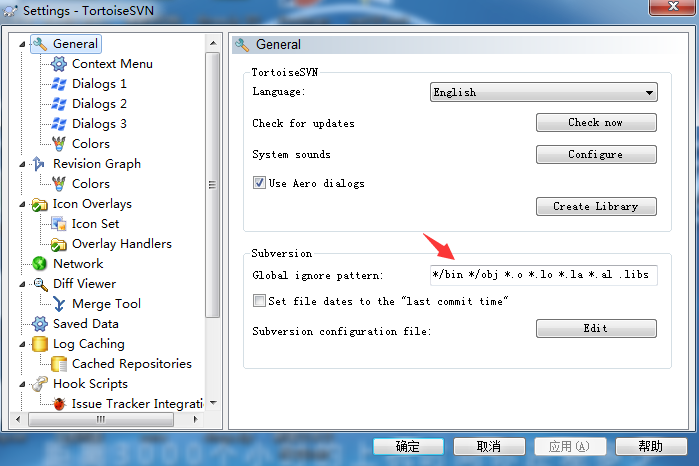Select Context Menu settings page
Viewport: 699px width, 466px height.
tap(112, 64)
